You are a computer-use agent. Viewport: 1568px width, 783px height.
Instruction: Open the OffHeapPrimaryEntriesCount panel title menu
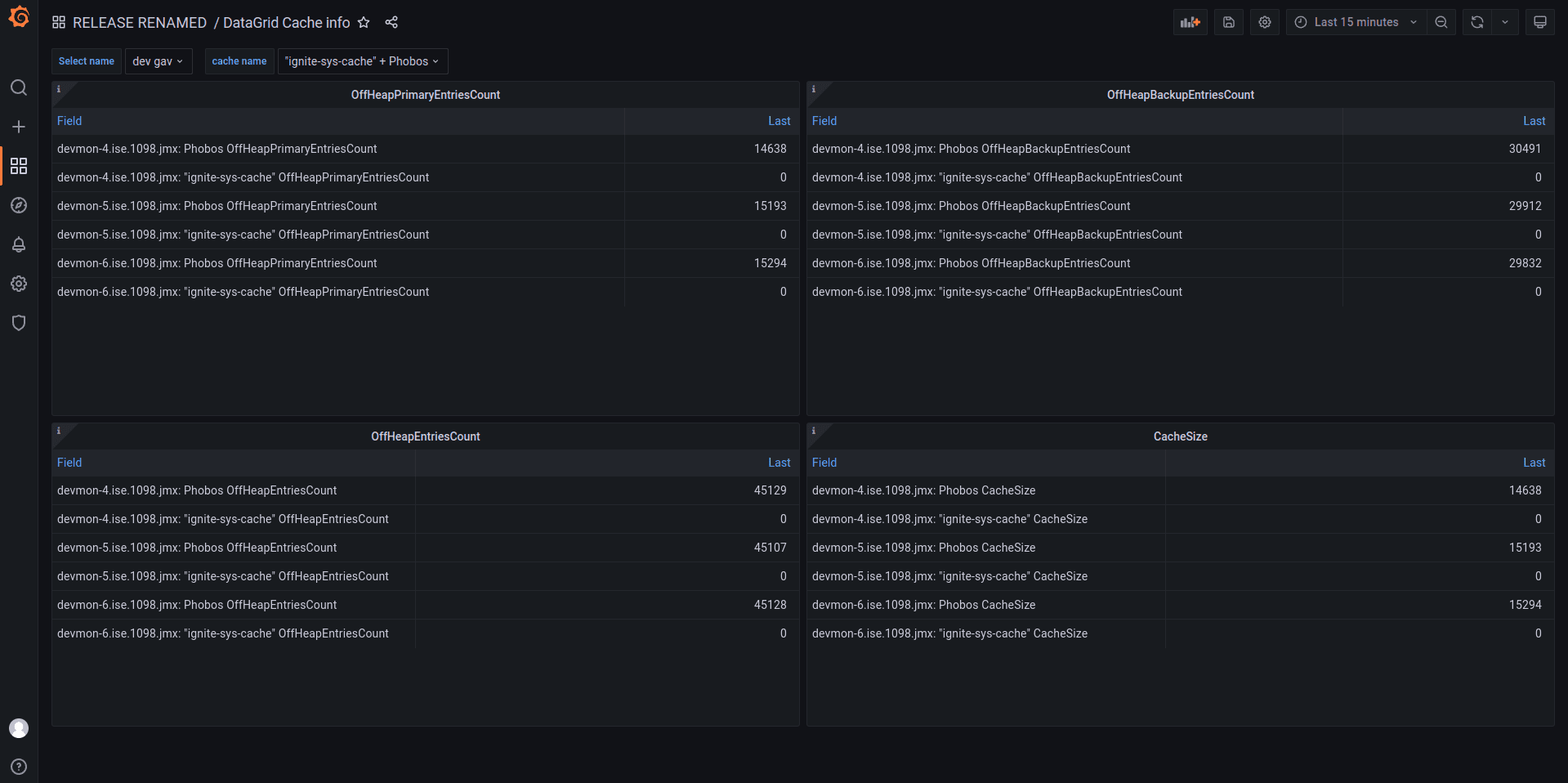[x=425, y=95]
